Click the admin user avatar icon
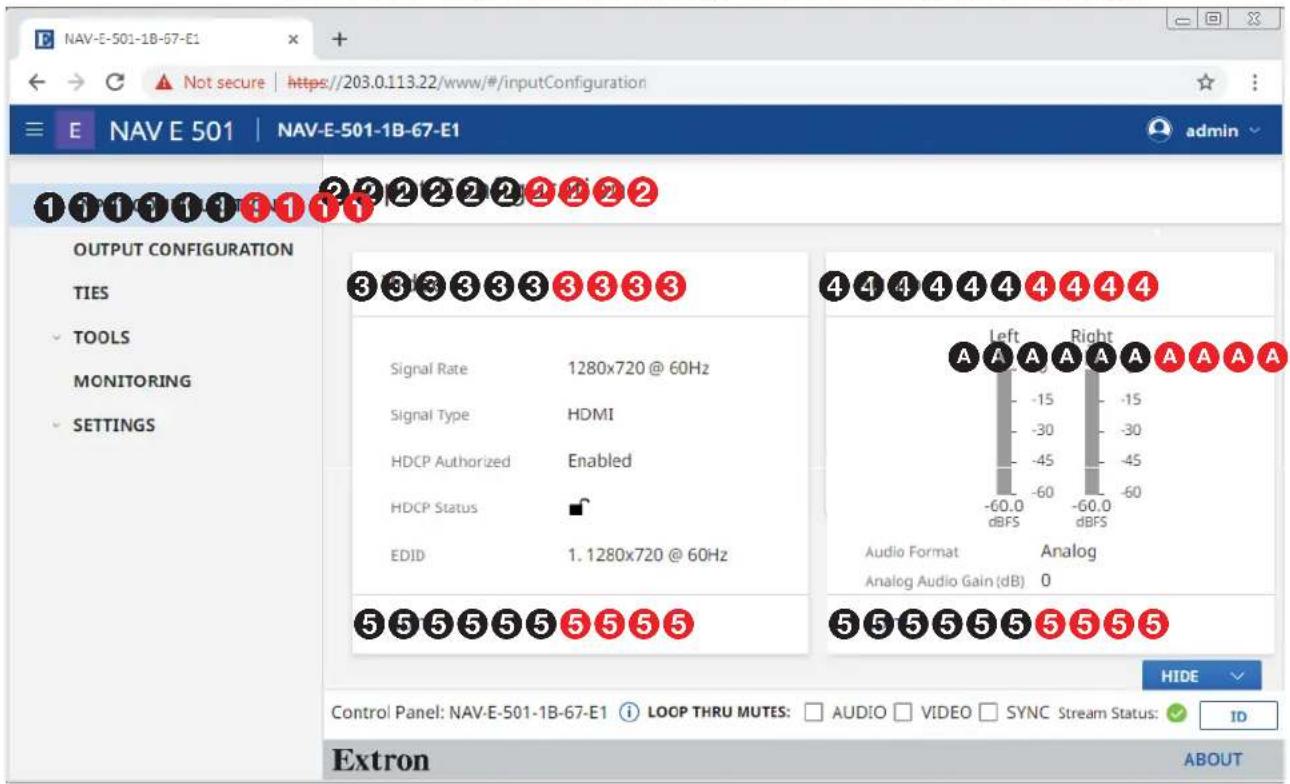Screen dimensions: 1290x784 (1160, 129)
